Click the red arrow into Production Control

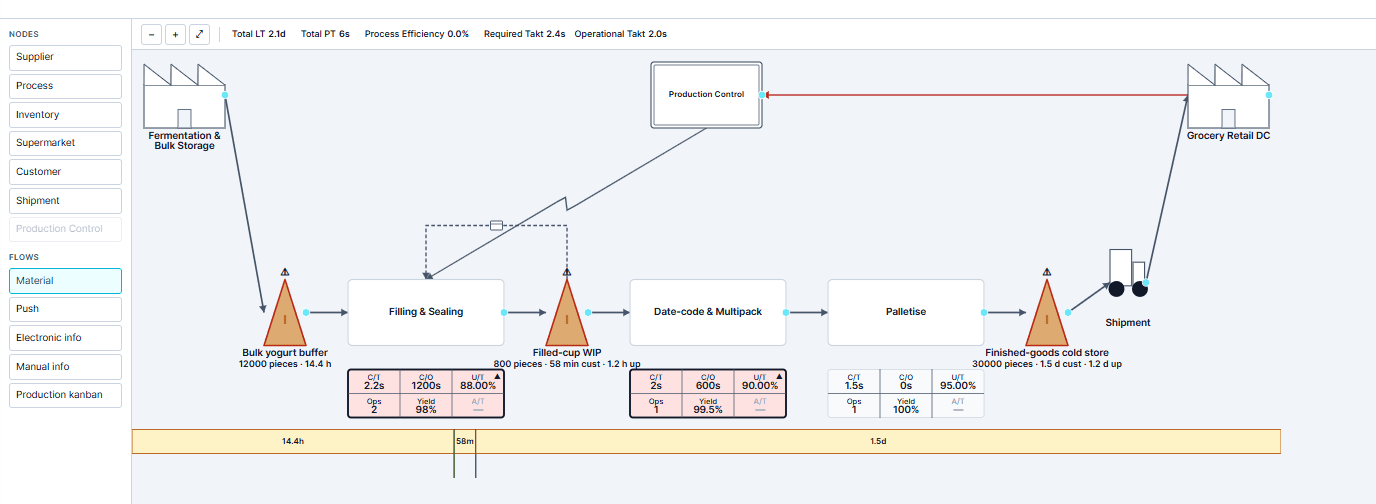tap(975, 95)
